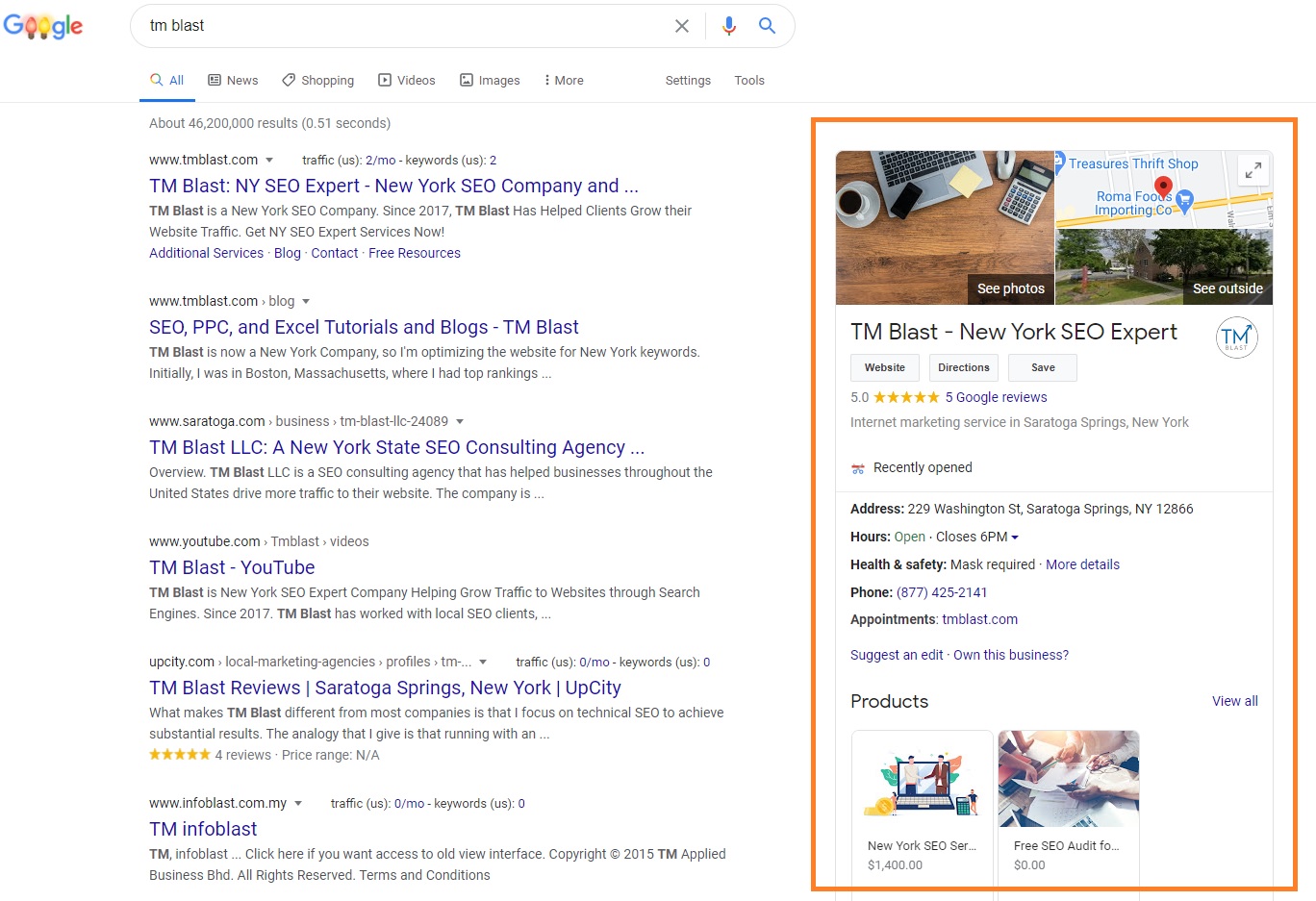Click the UpCity orange star rating

pyautogui.click(x=180, y=755)
